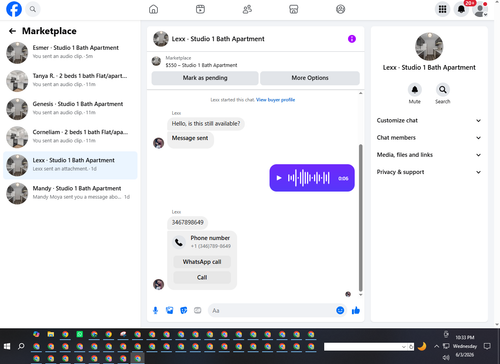This screenshot has height=364, width=500.
Task: Open the Windows notification center icon
Action: tap(487, 346)
